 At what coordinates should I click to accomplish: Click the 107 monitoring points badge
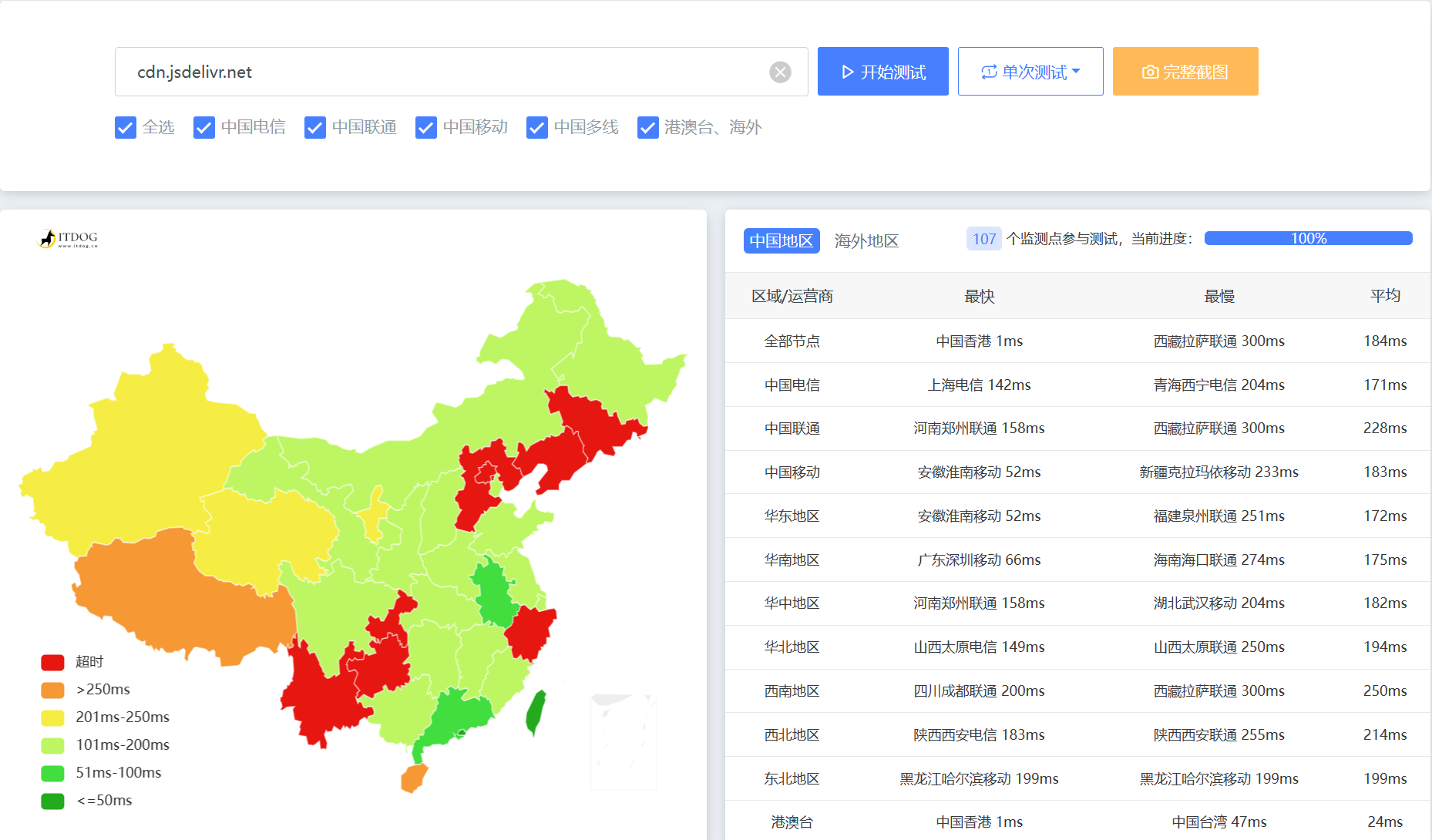click(x=984, y=239)
